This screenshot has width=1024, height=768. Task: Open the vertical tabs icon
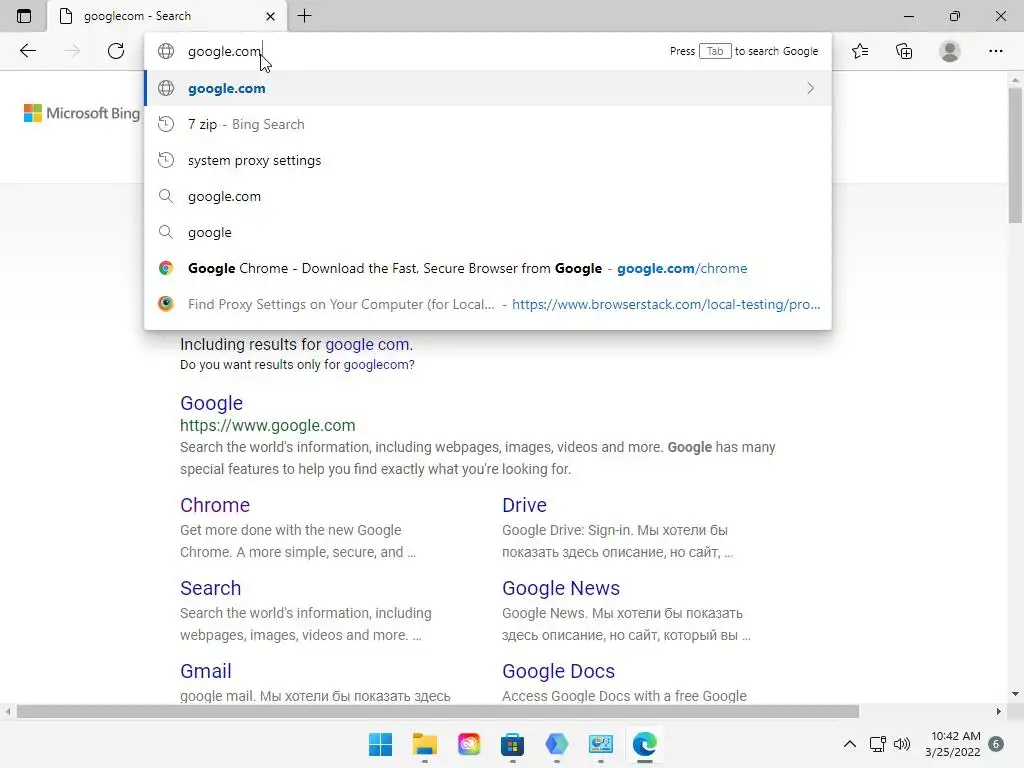pyautogui.click(x=24, y=16)
